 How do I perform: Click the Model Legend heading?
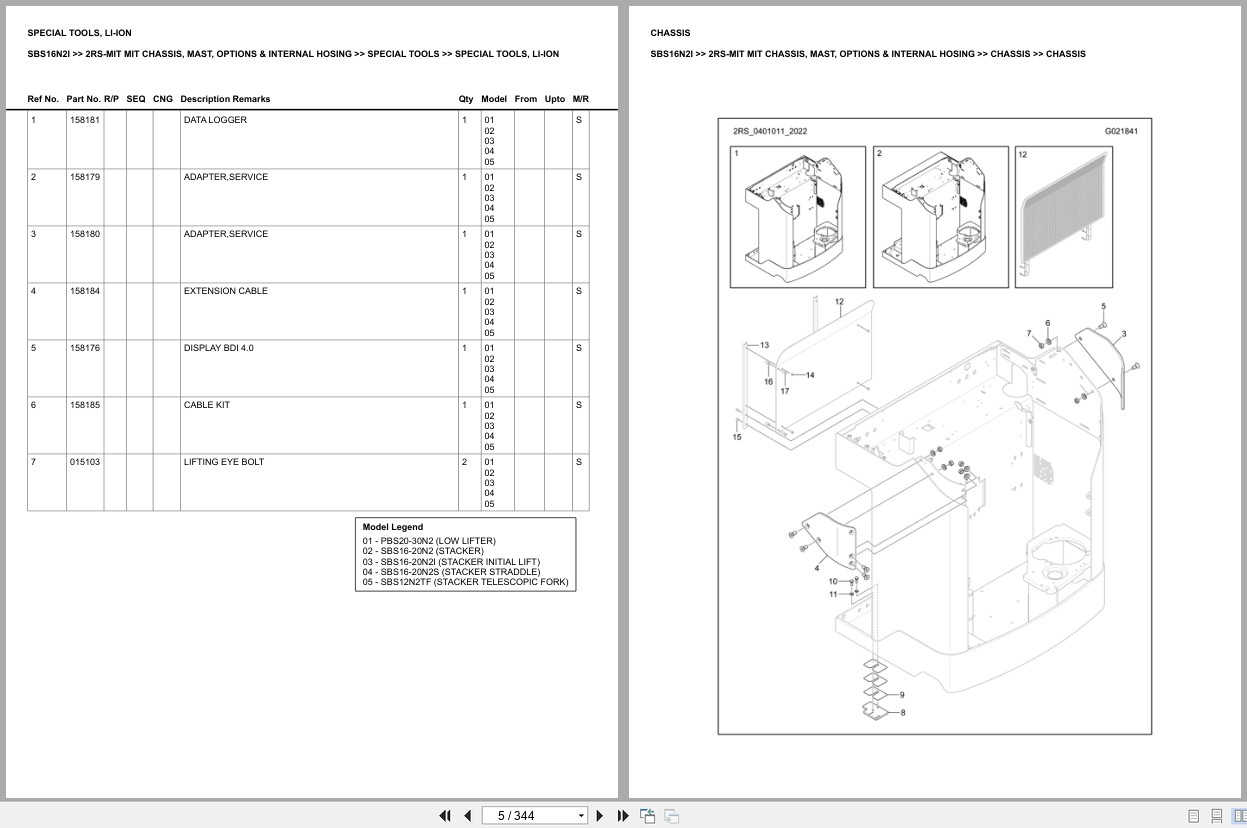393,527
